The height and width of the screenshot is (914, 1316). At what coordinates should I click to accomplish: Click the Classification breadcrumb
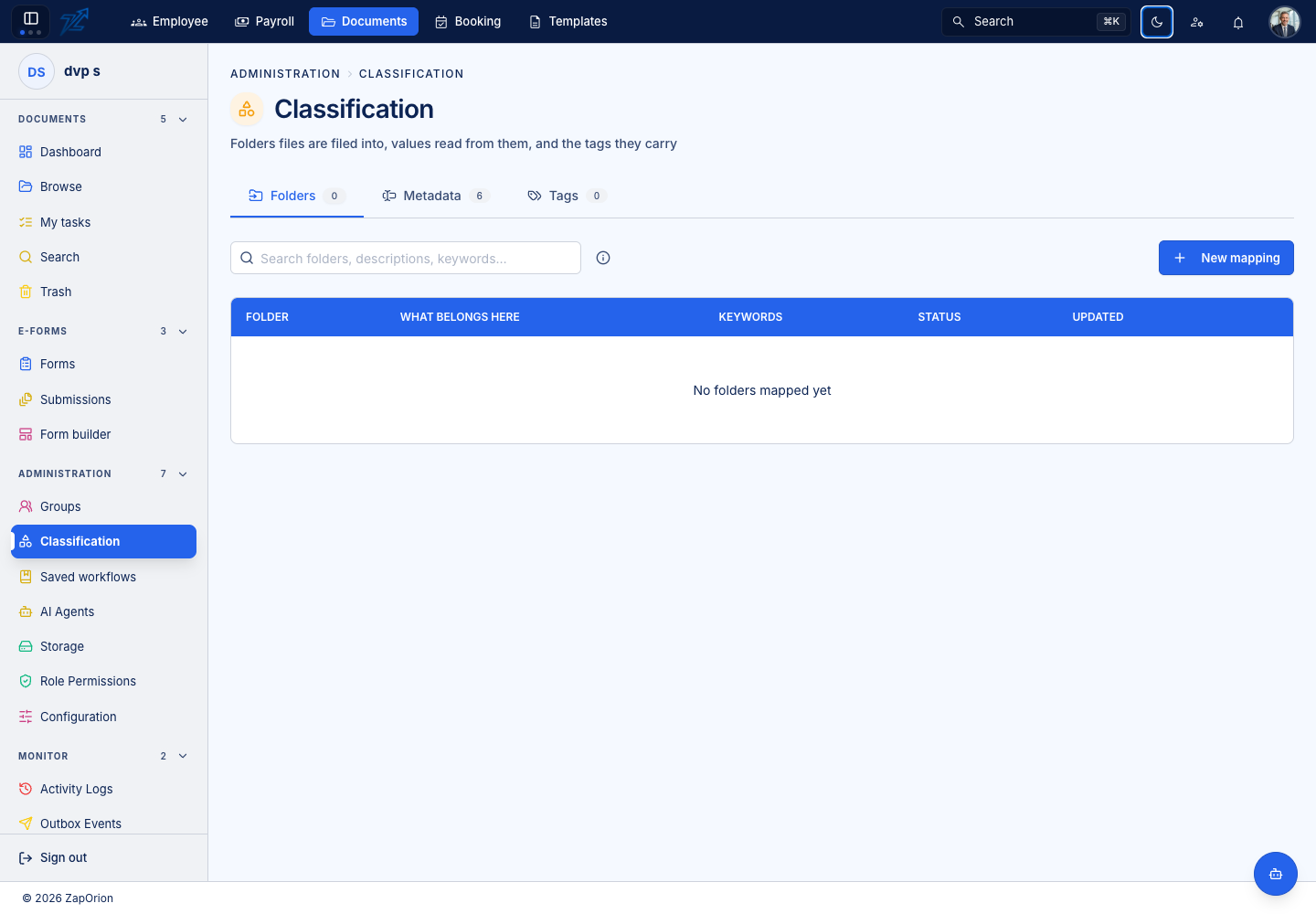(411, 74)
